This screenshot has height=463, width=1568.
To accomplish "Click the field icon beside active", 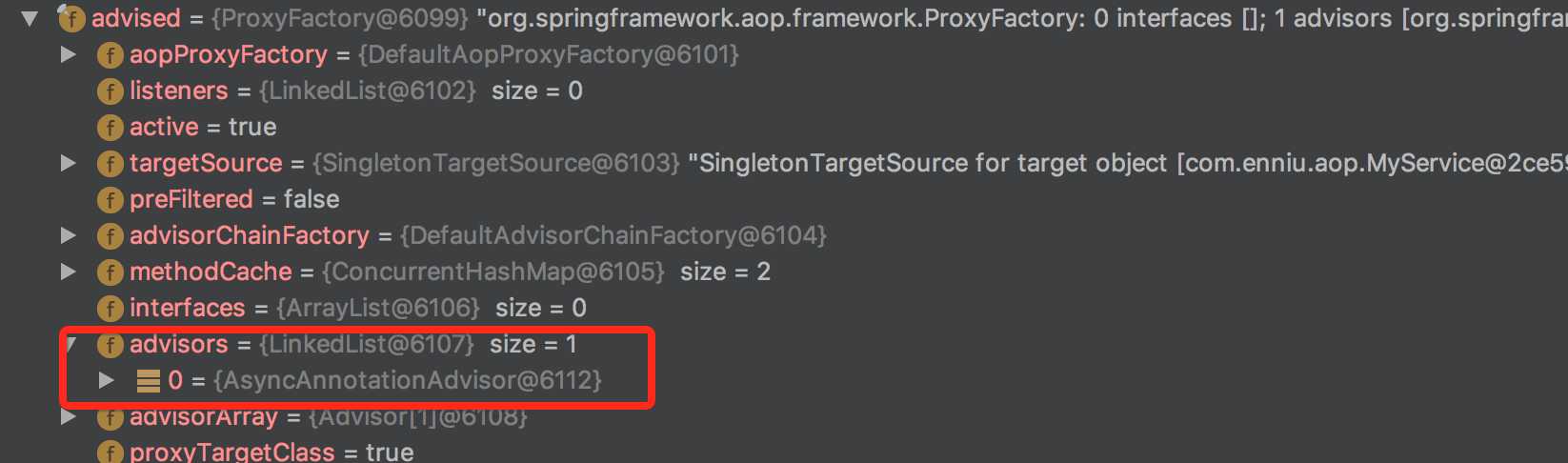I will coord(111,128).
